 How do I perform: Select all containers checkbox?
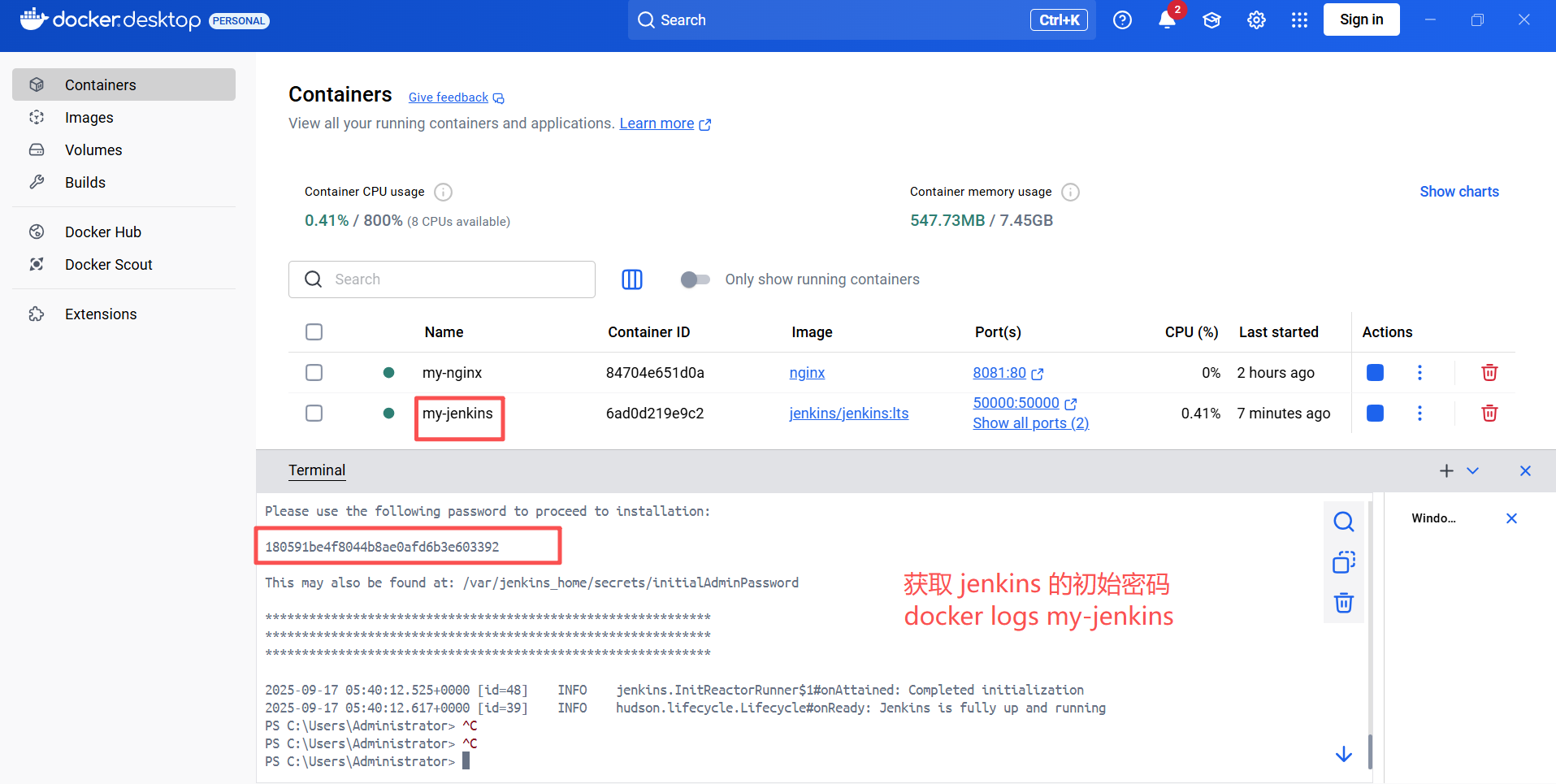[x=314, y=331]
